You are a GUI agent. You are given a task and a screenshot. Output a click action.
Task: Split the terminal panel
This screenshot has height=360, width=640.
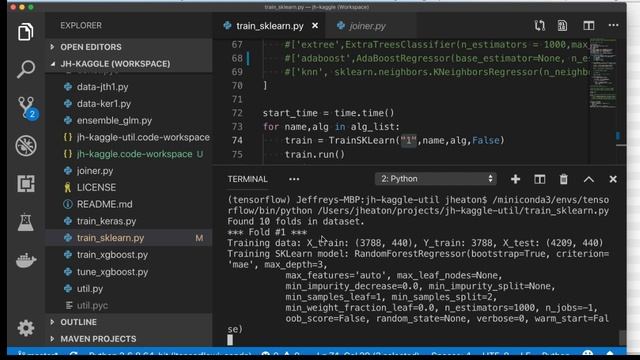[540, 179]
